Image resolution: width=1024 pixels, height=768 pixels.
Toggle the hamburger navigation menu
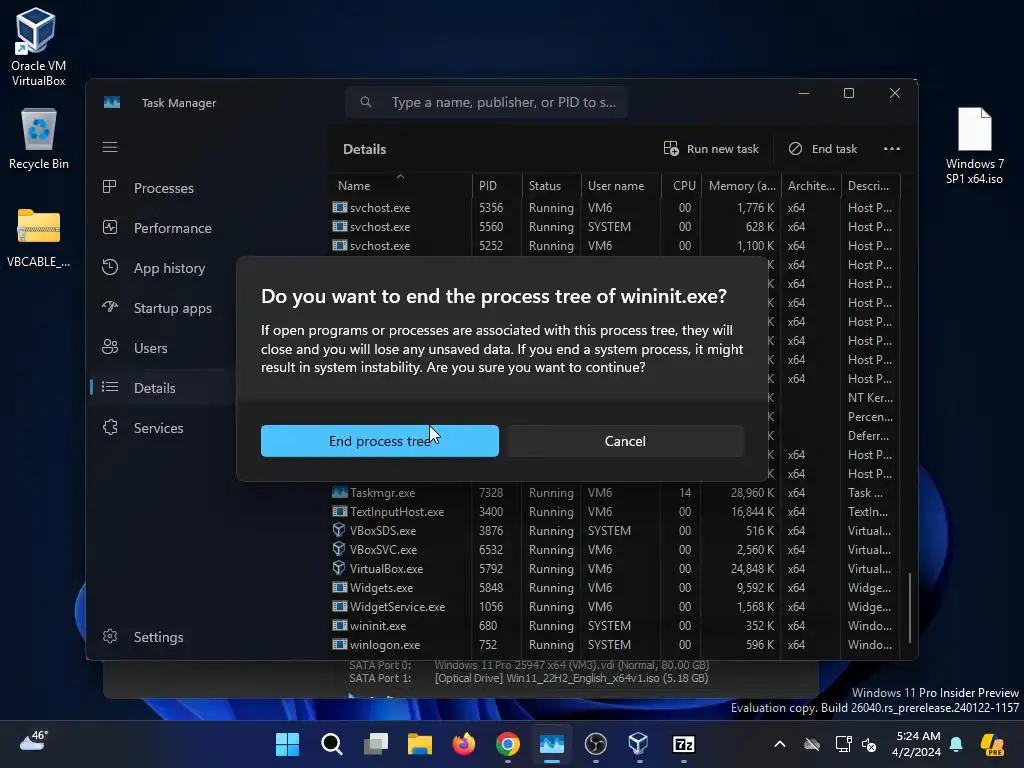click(110, 147)
